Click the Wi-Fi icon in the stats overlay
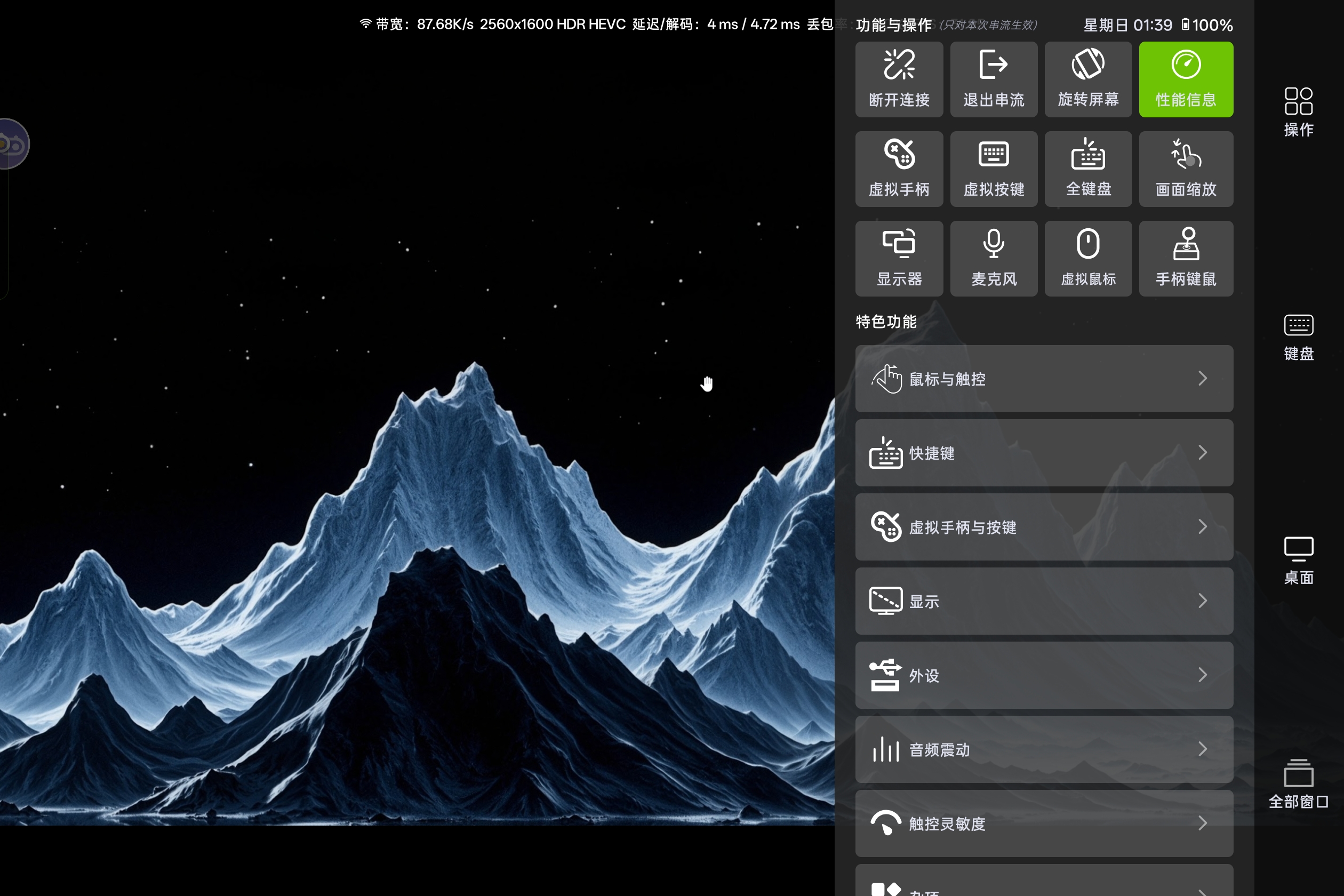Image resolution: width=1344 pixels, height=896 pixels. [x=366, y=23]
